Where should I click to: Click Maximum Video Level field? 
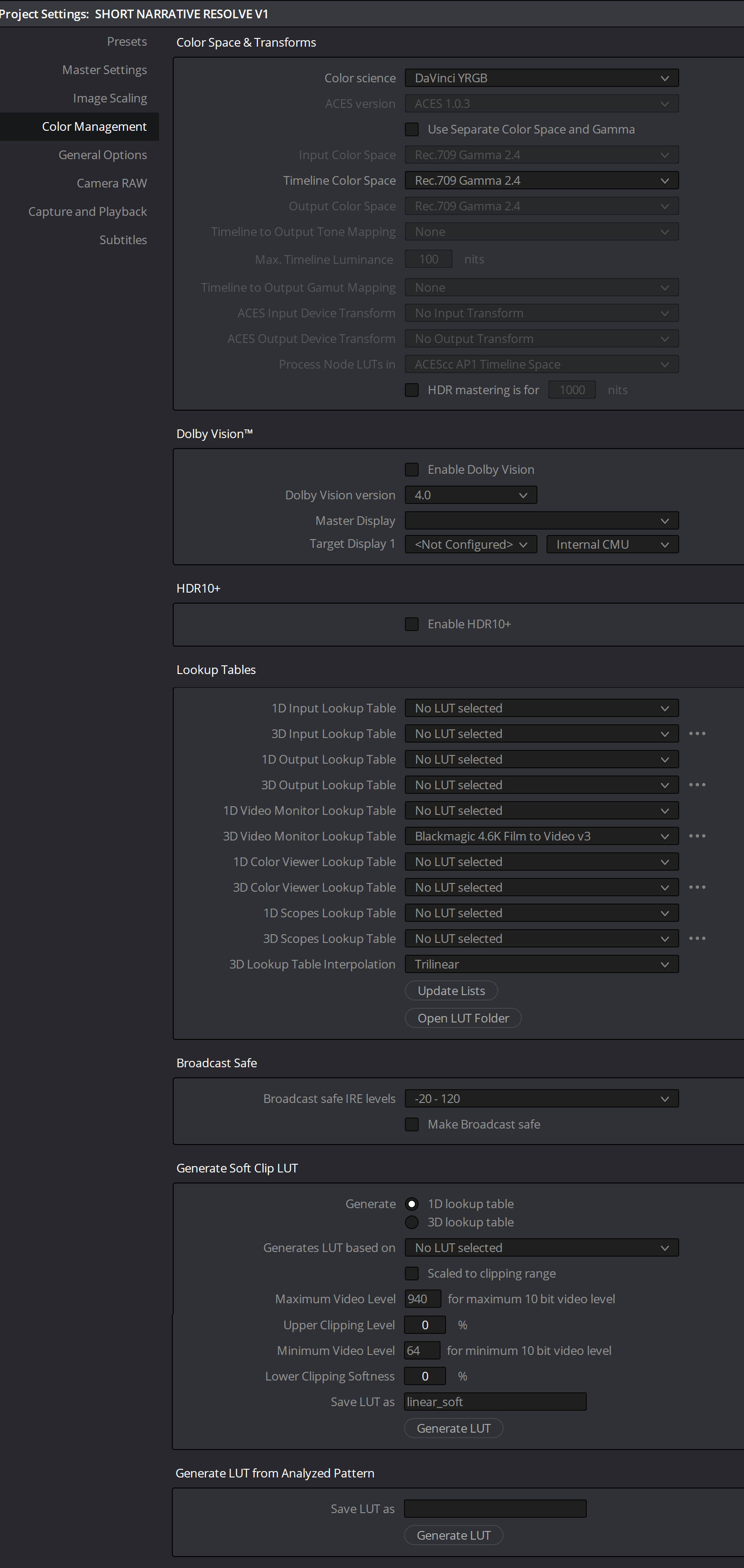(x=423, y=1299)
